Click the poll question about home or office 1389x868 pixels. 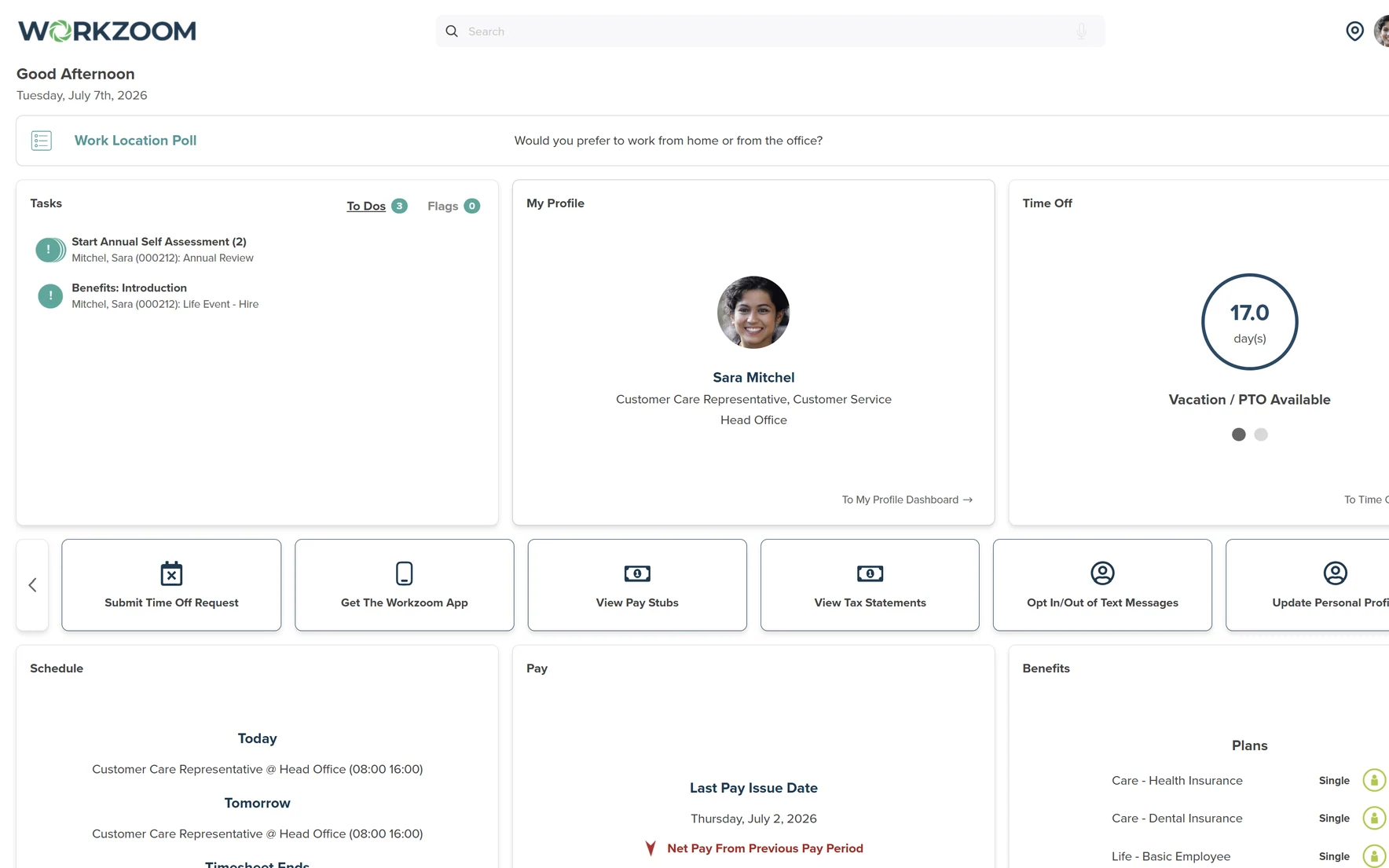point(669,141)
